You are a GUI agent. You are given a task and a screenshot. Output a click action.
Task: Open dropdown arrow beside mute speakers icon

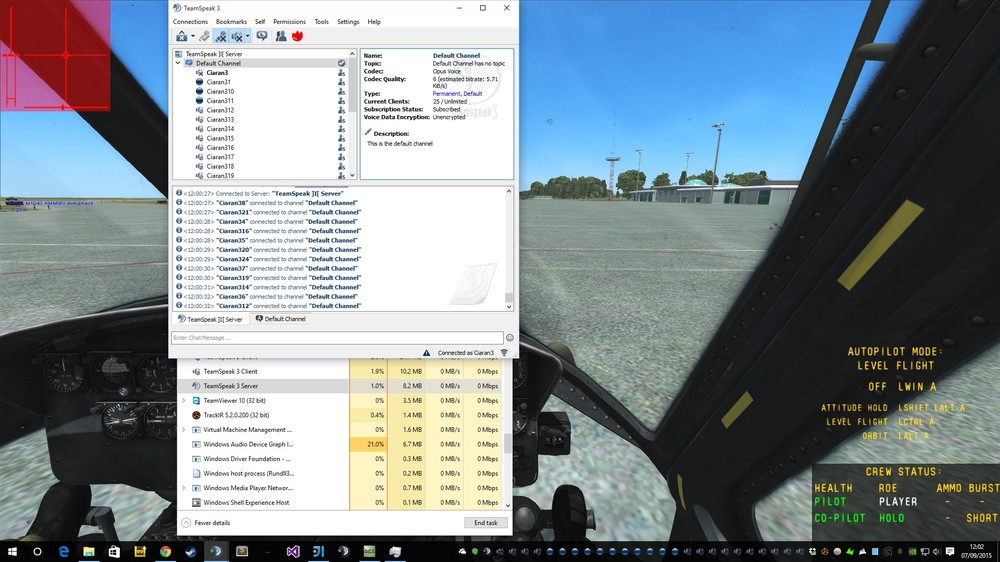click(247, 36)
